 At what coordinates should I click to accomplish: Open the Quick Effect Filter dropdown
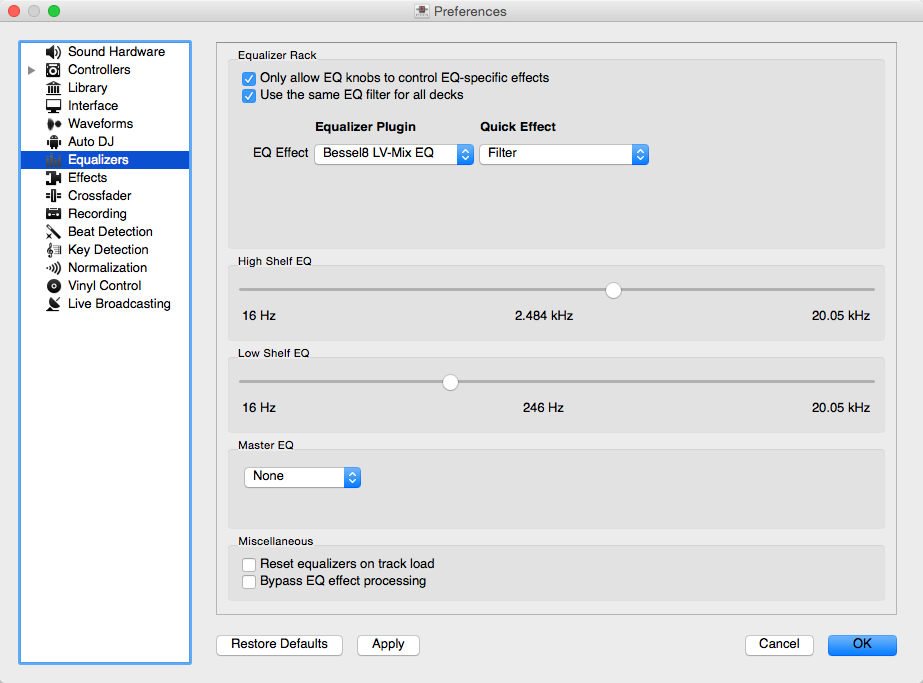[x=564, y=154]
